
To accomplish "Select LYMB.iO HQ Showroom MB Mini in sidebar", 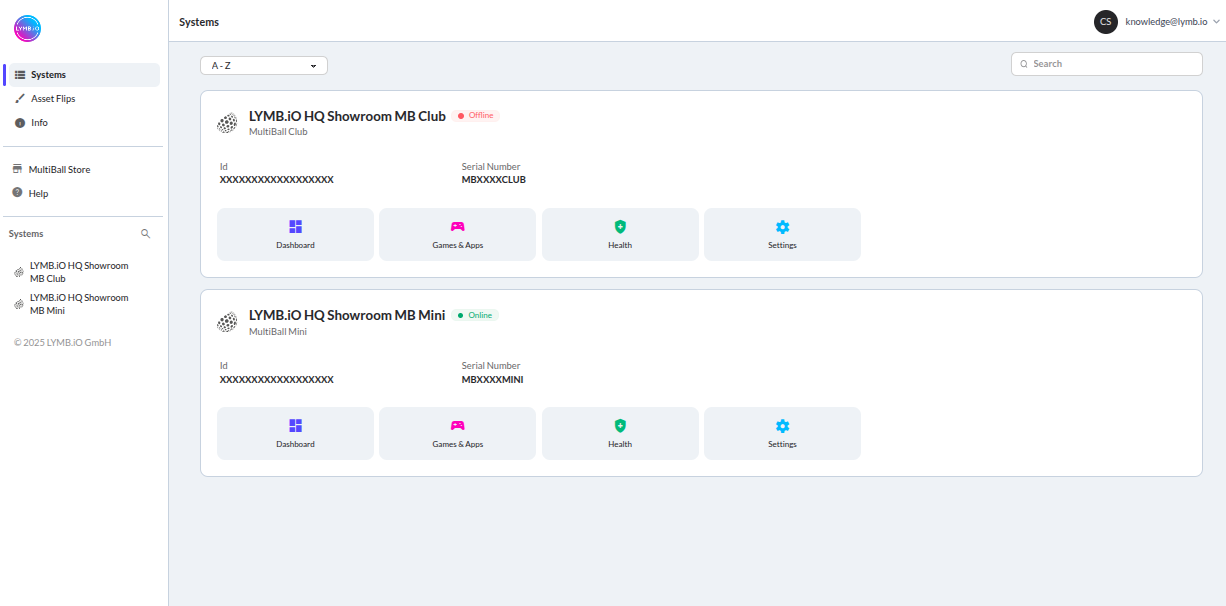I will [x=78, y=303].
